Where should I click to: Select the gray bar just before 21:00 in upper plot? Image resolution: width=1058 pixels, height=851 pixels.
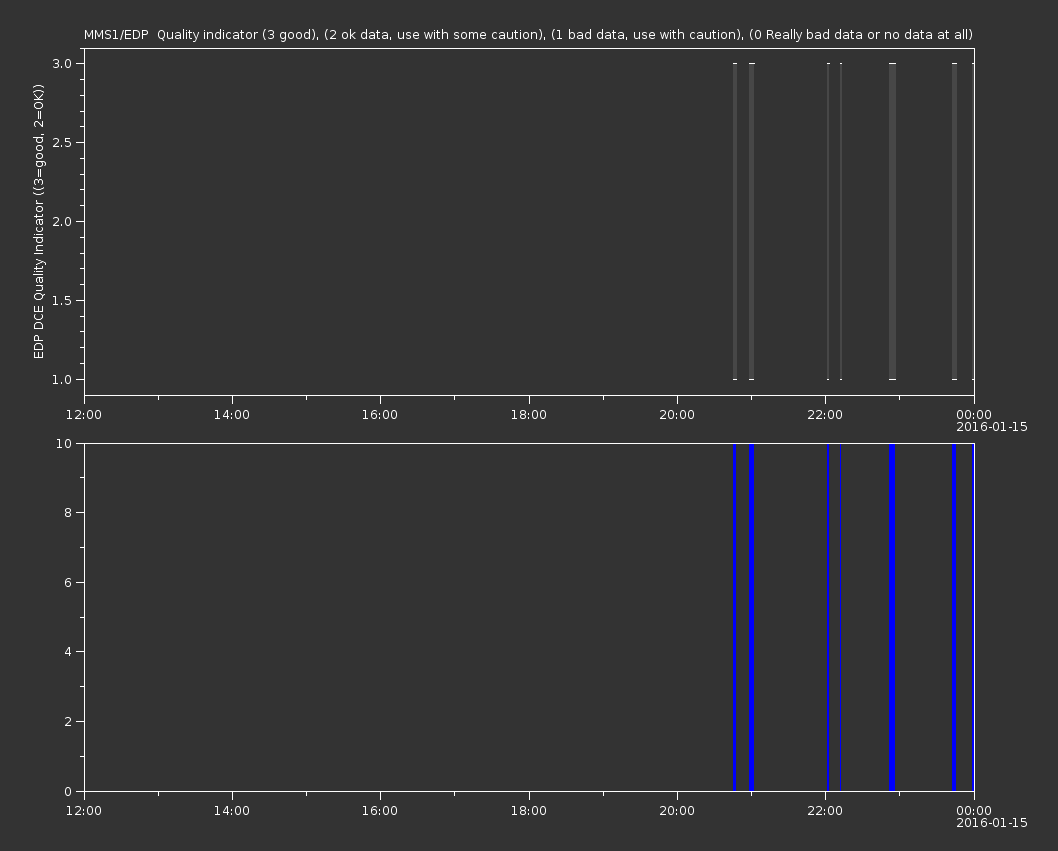pyautogui.click(x=735, y=221)
